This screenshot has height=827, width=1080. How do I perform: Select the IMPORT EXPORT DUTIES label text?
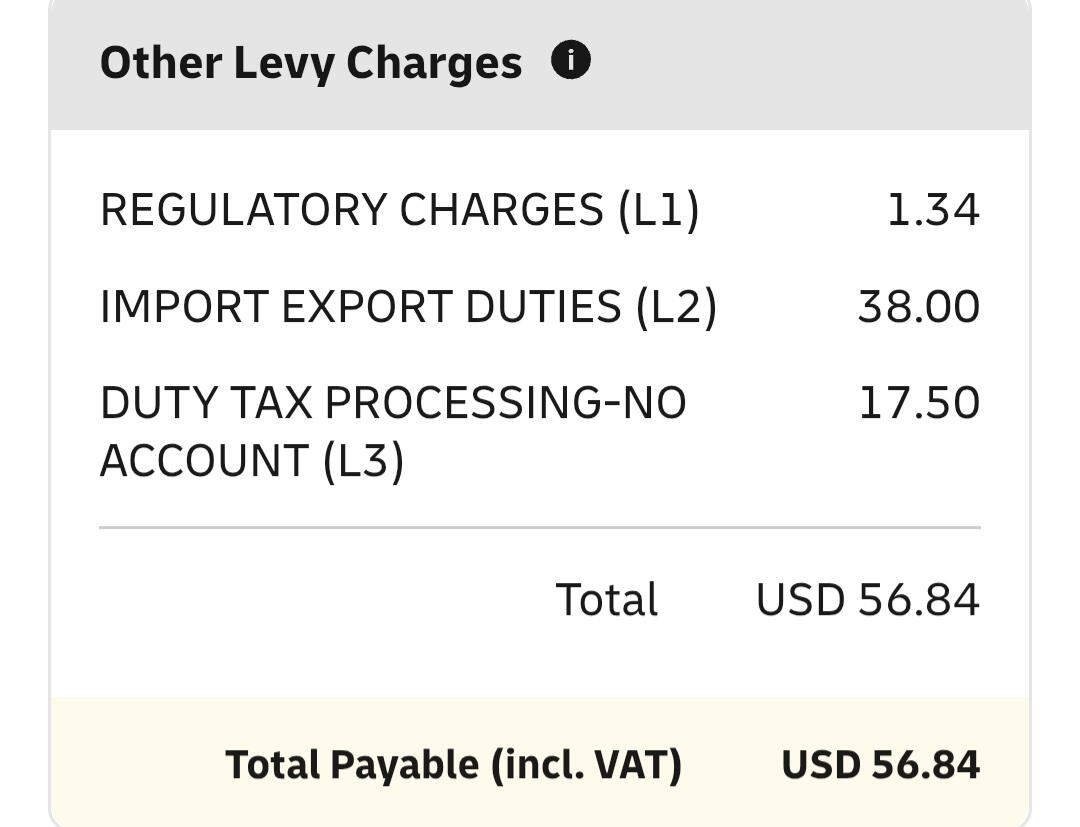tap(361, 307)
